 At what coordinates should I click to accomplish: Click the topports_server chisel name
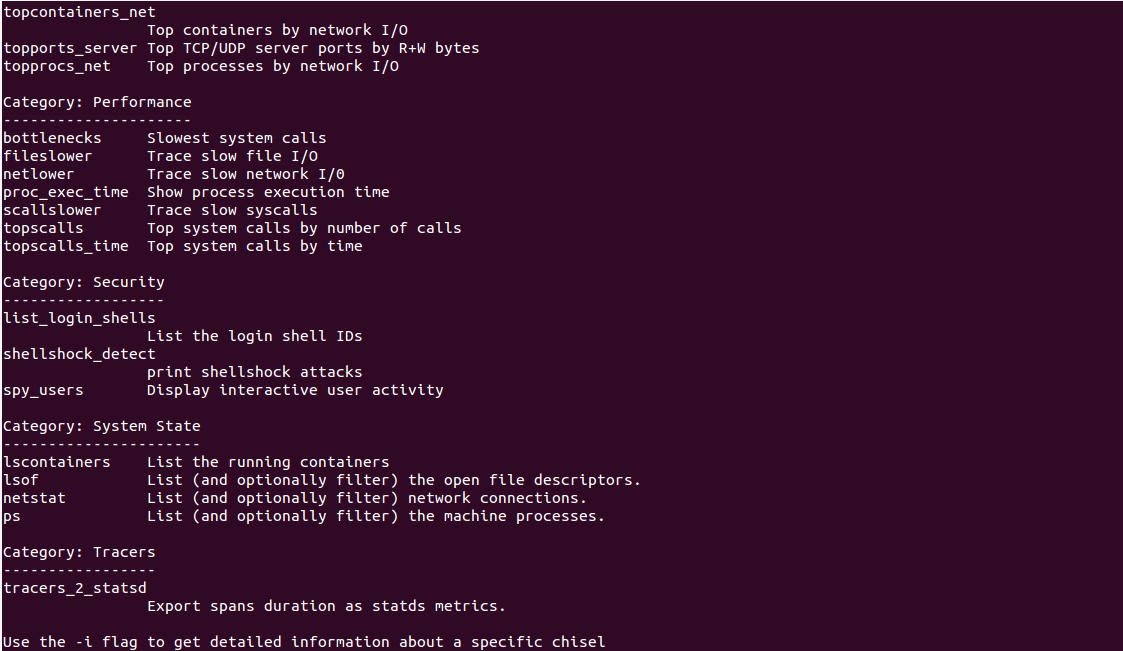point(70,48)
